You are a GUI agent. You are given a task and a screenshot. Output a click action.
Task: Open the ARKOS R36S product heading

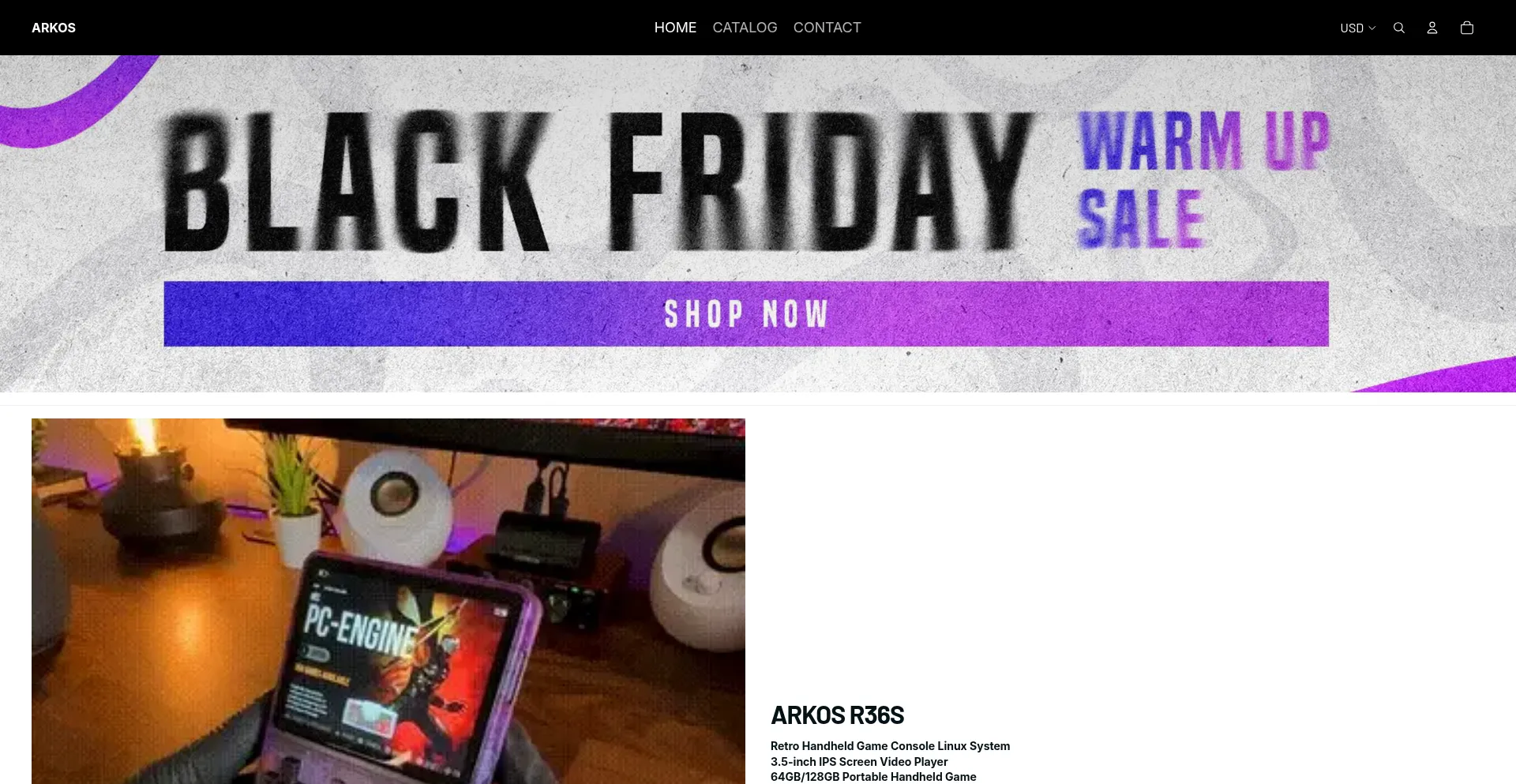837,715
